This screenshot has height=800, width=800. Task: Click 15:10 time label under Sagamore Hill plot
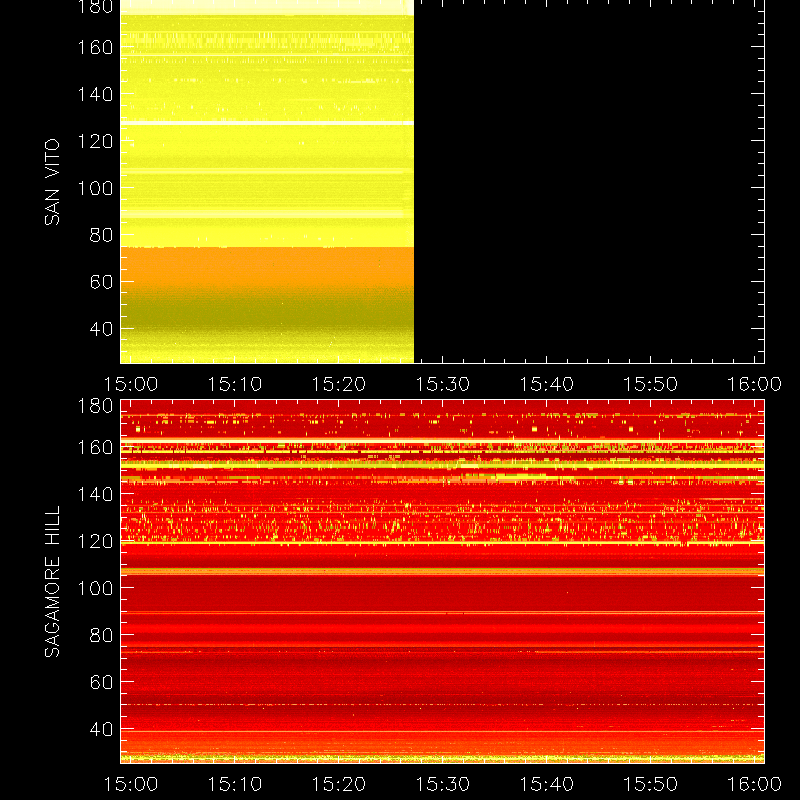pyautogui.click(x=235, y=784)
